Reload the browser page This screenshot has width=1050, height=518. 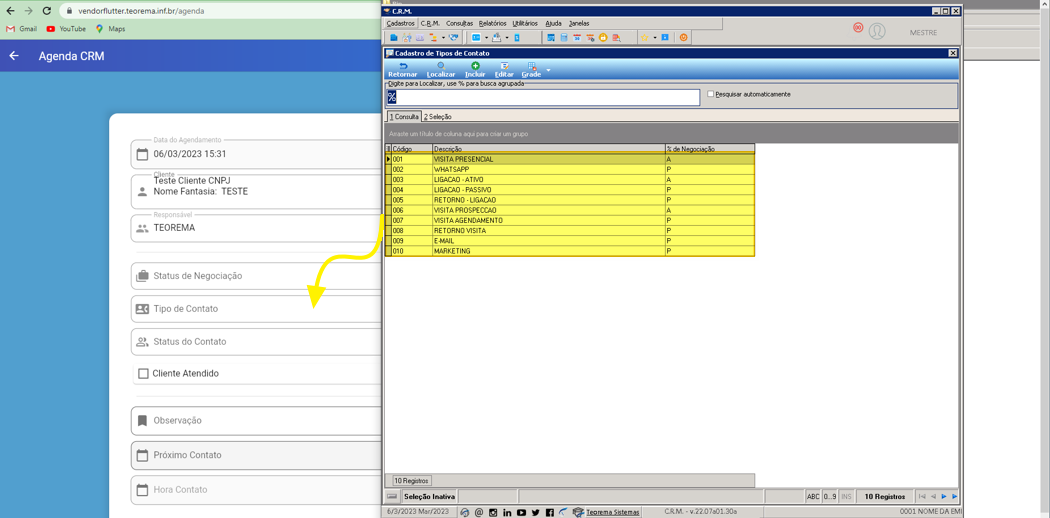pos(46,11)
